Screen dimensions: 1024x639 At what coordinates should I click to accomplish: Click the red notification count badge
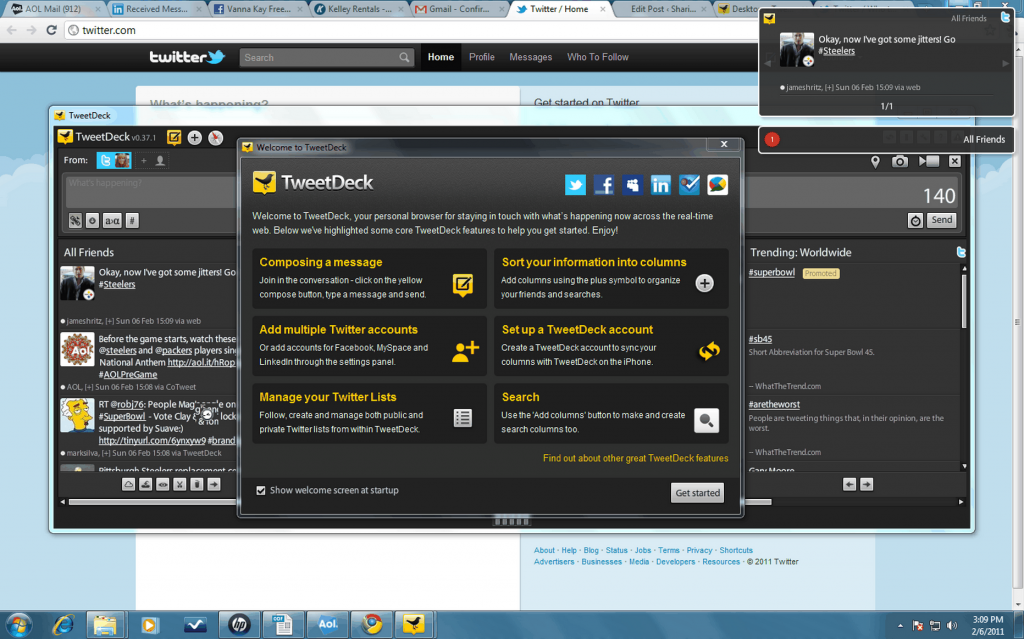[772, 139]
